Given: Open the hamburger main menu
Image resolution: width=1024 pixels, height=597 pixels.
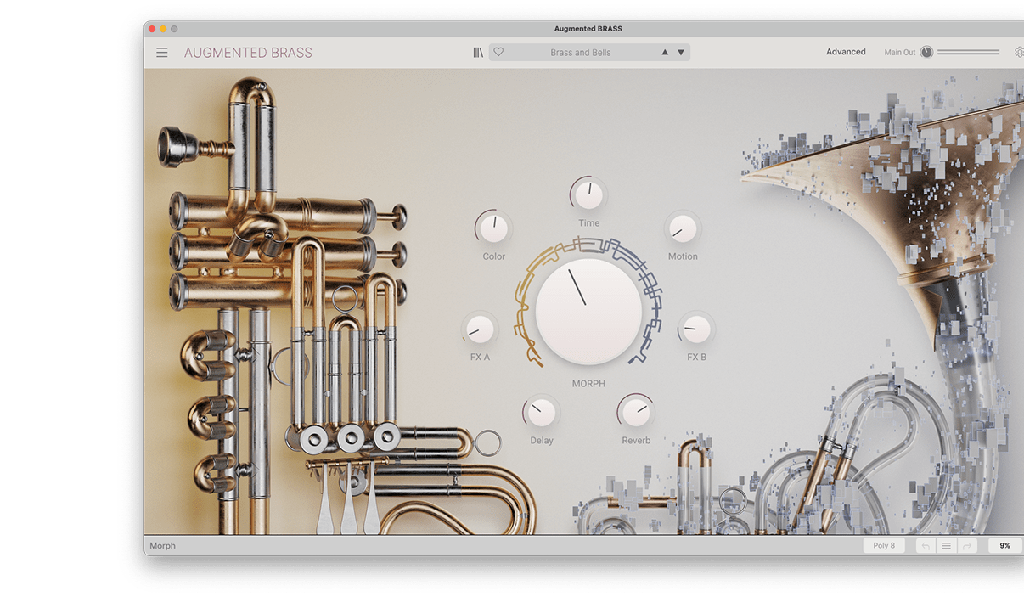Looking at the screenshot, I should [x=161, y=53].
